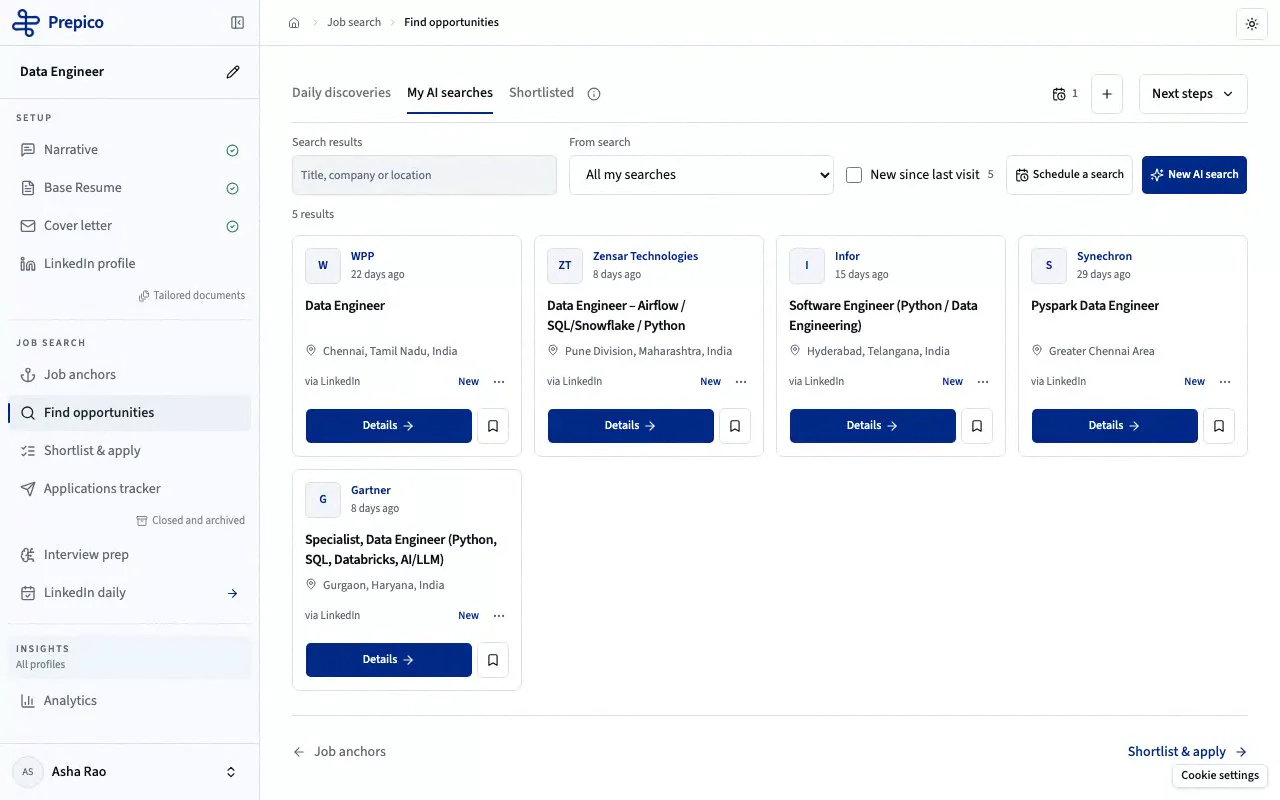The height and width of the screenshot is (800, 1280).
Task: Tick the New since last visit checkbox
Action: (x=854, y=175)
